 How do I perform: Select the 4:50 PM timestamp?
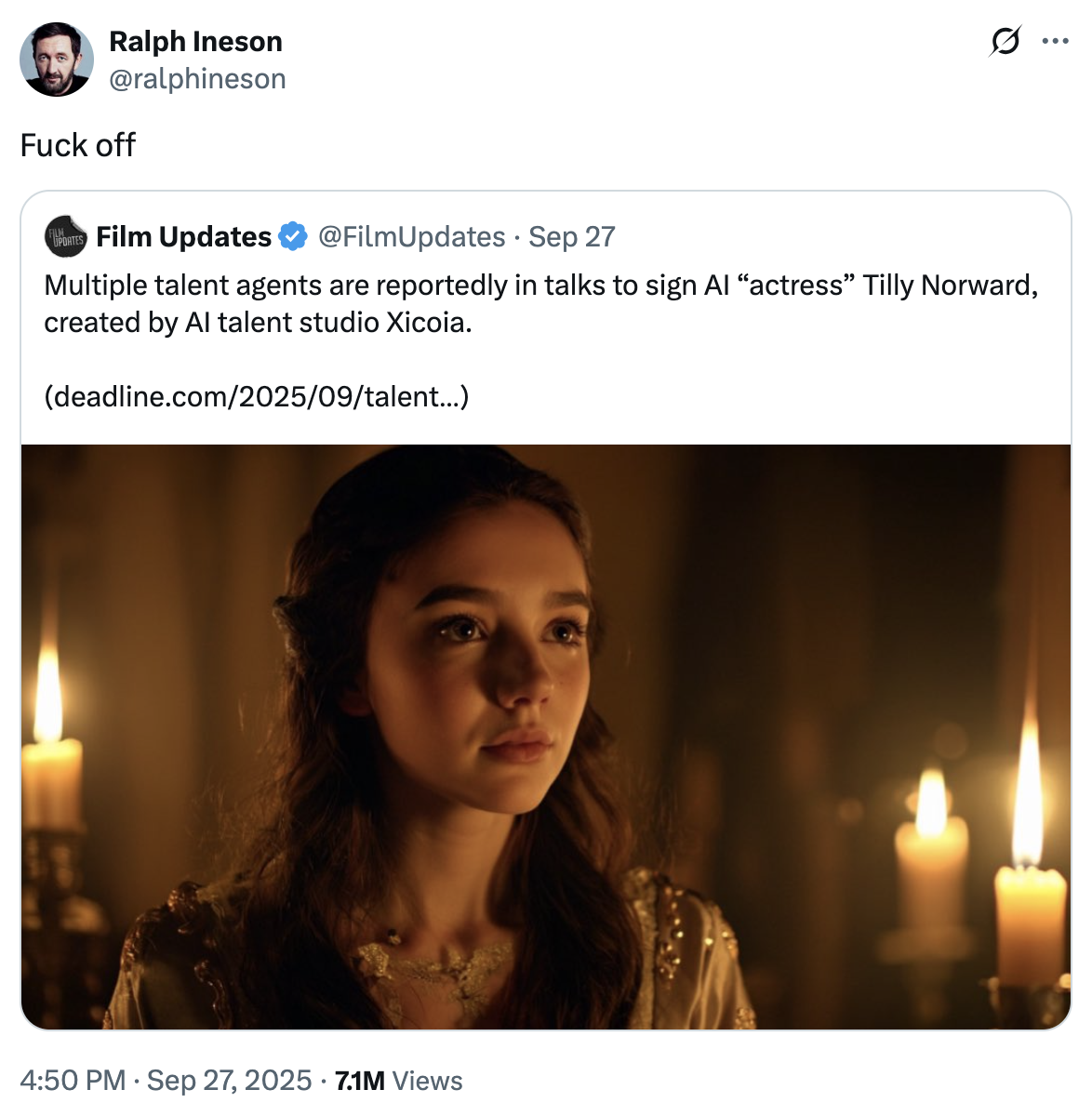pos(73,1081)
